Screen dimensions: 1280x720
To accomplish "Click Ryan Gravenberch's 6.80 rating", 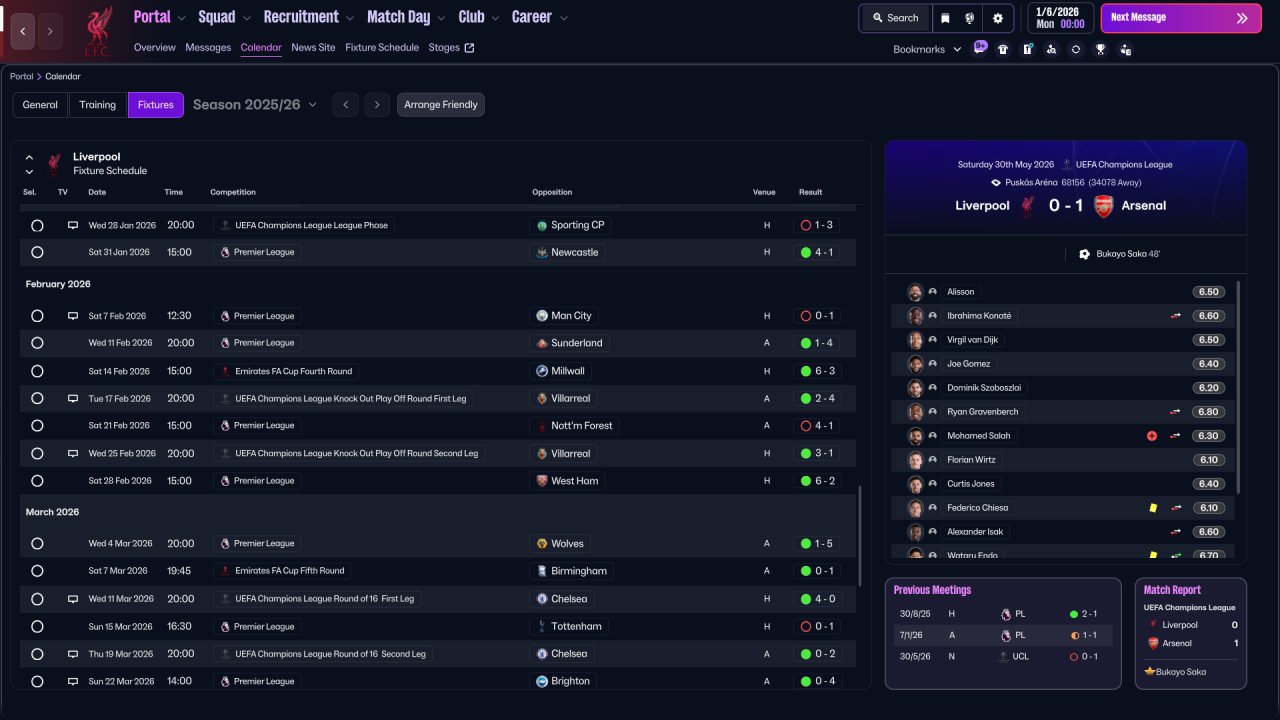I will click(1208, 412).
